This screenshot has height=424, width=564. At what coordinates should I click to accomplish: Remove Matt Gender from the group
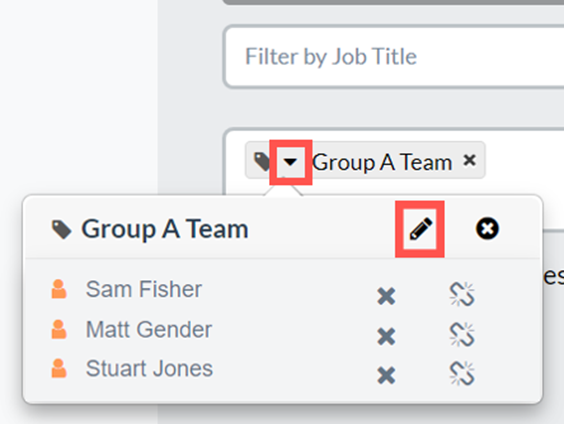point(386,336)
